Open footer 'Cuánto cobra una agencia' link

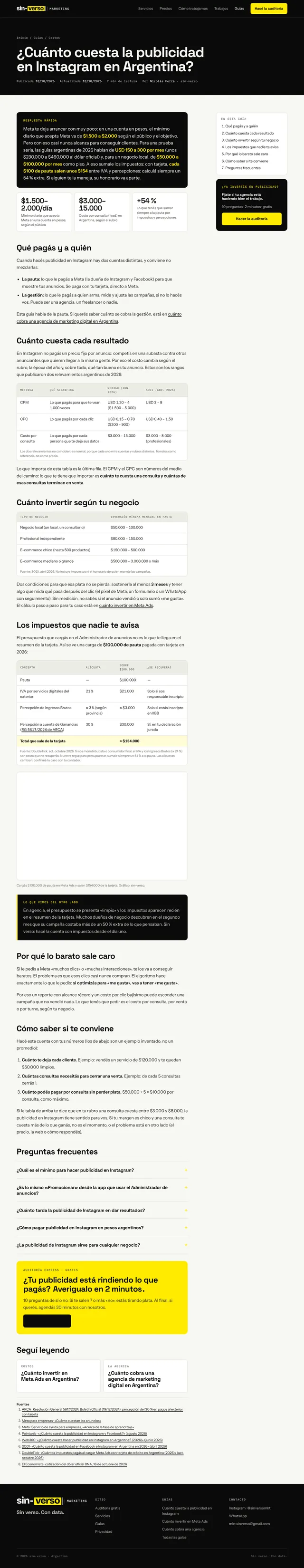(x=183, y=1529)
